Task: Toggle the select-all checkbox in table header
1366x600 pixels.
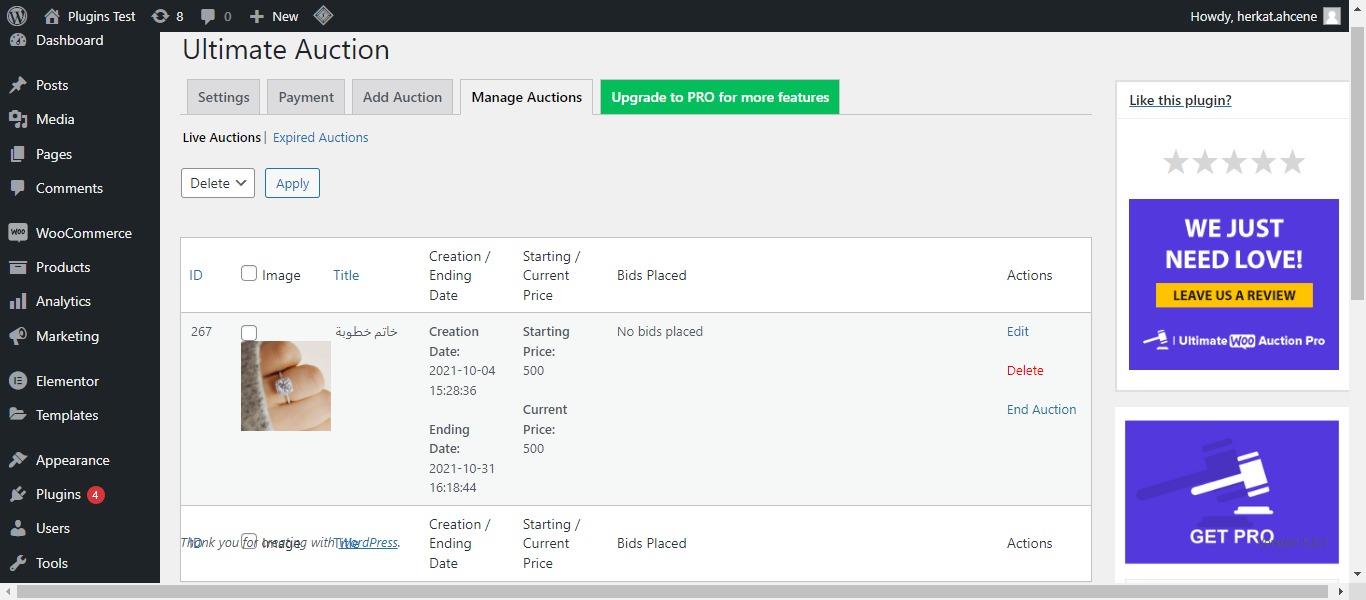Action: click(x=249, y=273)
